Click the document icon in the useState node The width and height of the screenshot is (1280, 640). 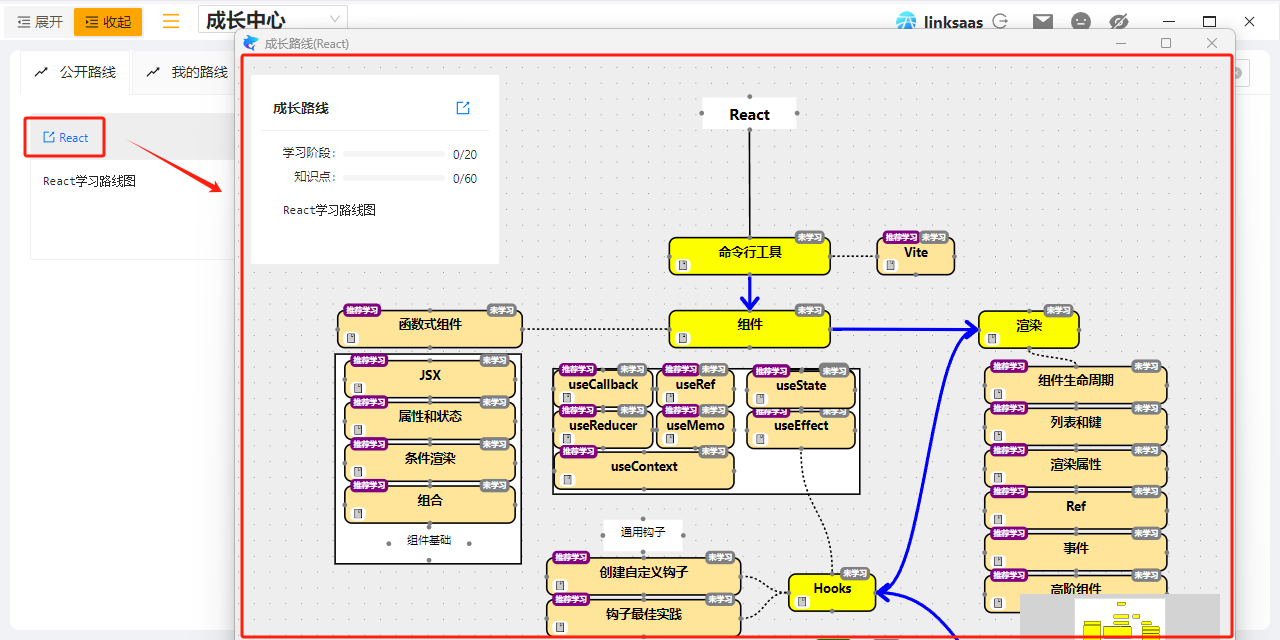pos(761,398)
